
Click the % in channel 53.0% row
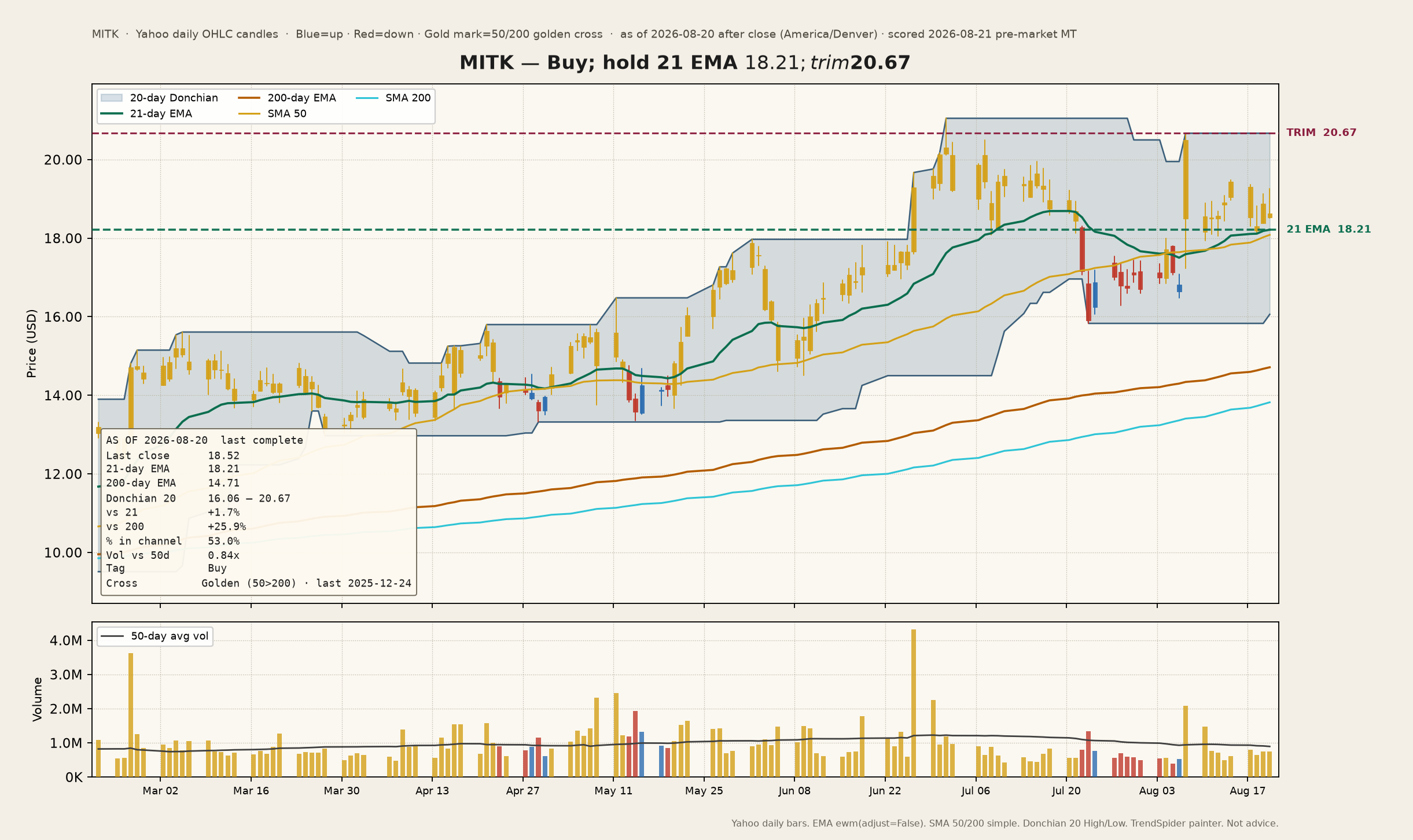172,541
